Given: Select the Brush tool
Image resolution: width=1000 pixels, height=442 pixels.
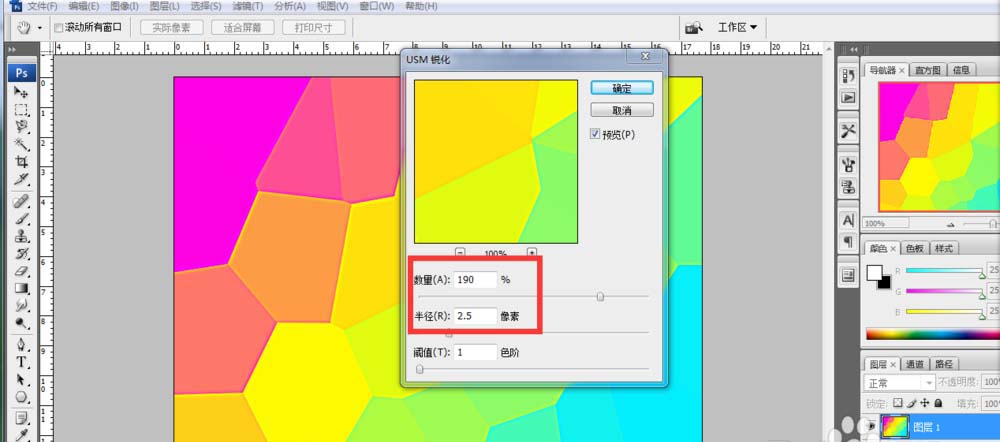Looking at the screenshot, I should tap(21, 218).
